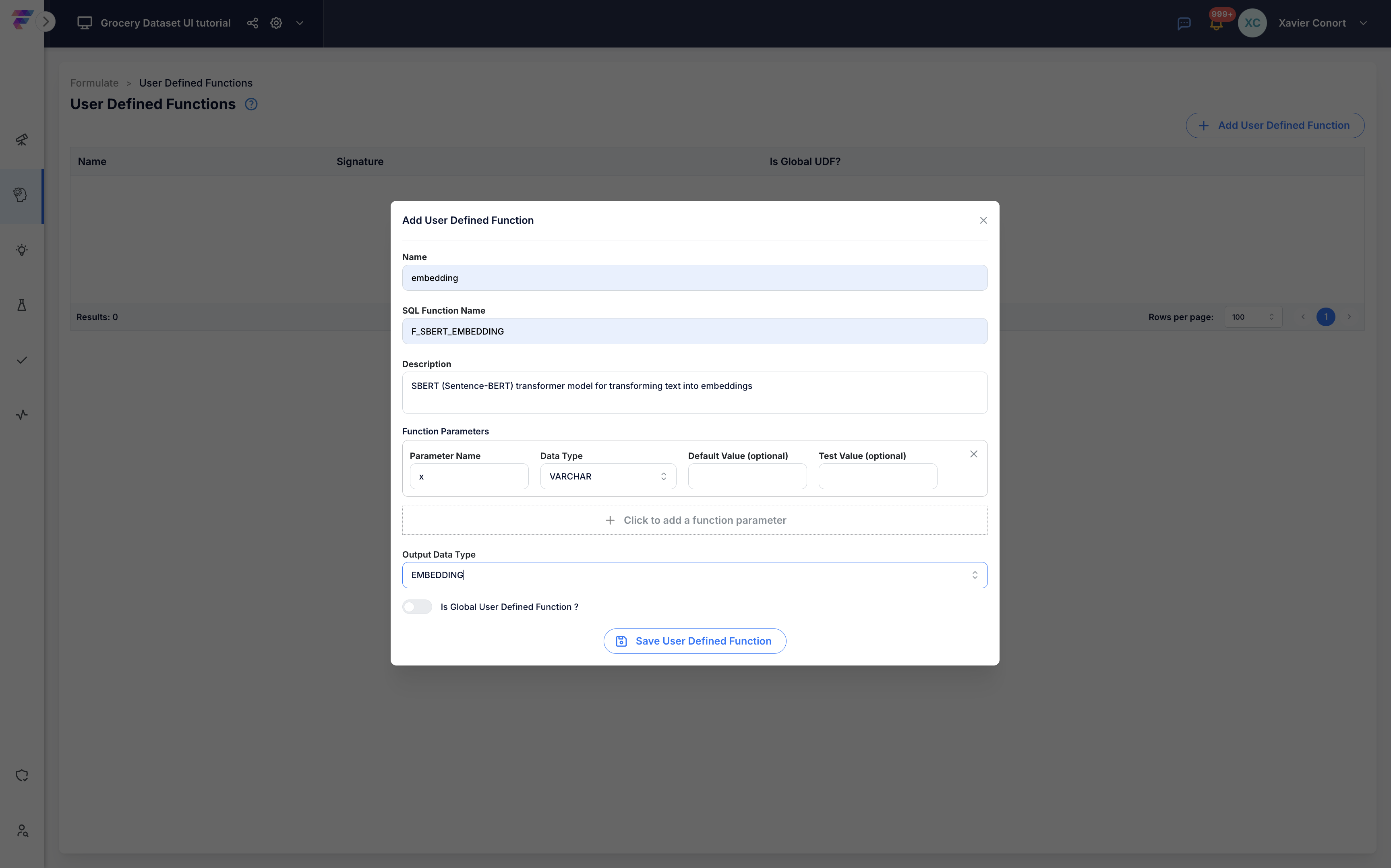Open the lightbulb Ideate sidebar icon

22,250
